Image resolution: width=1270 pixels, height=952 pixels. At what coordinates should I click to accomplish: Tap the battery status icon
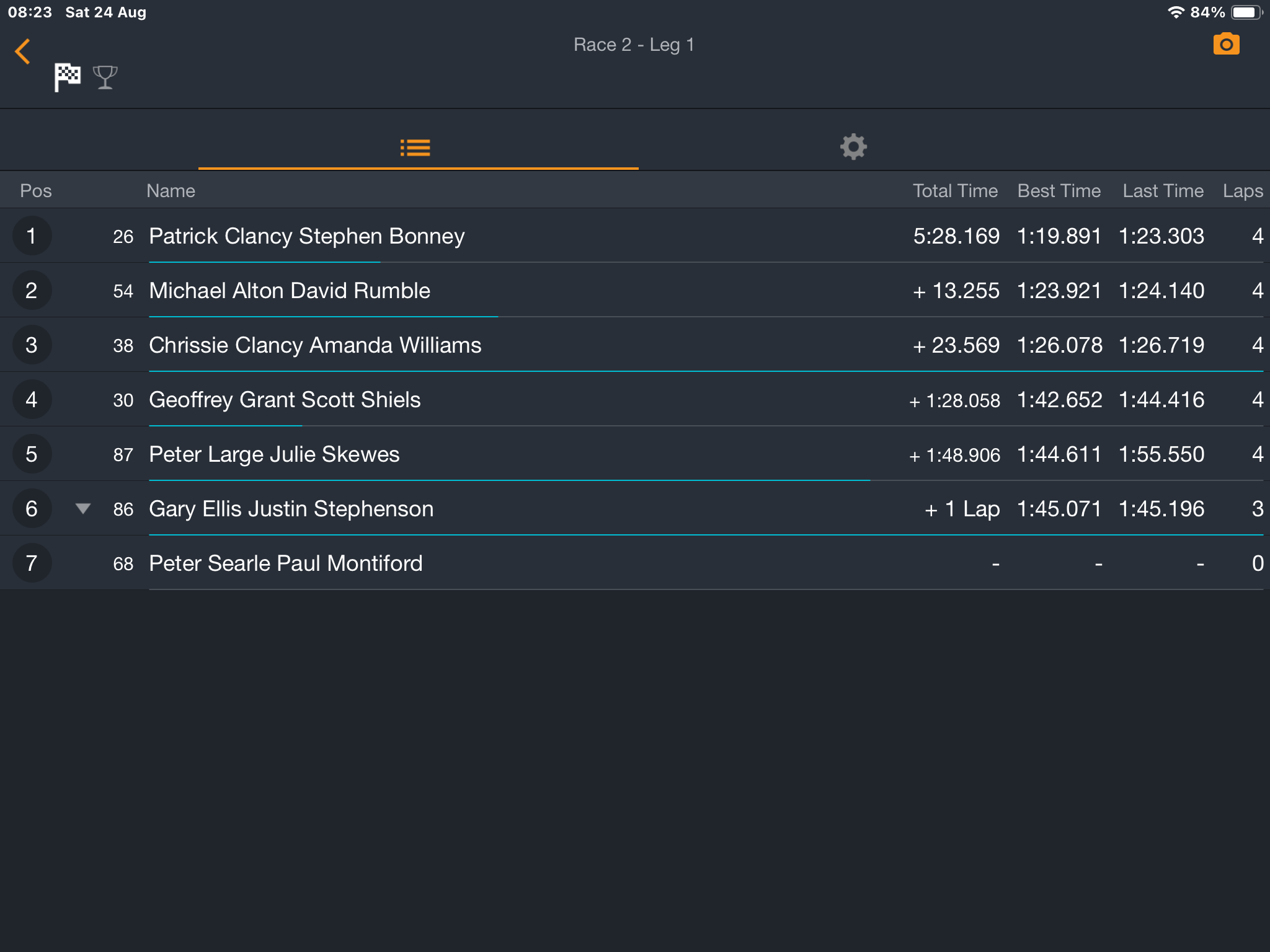[x=1247, y=12]
